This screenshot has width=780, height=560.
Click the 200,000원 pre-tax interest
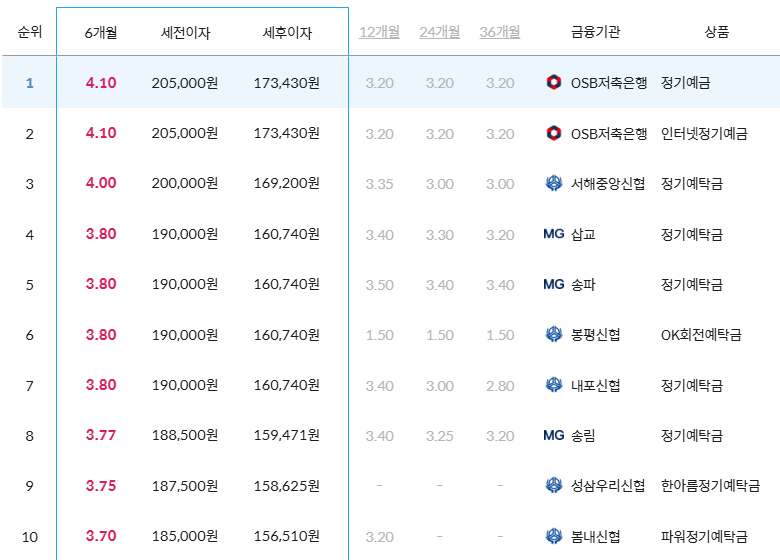185,184
